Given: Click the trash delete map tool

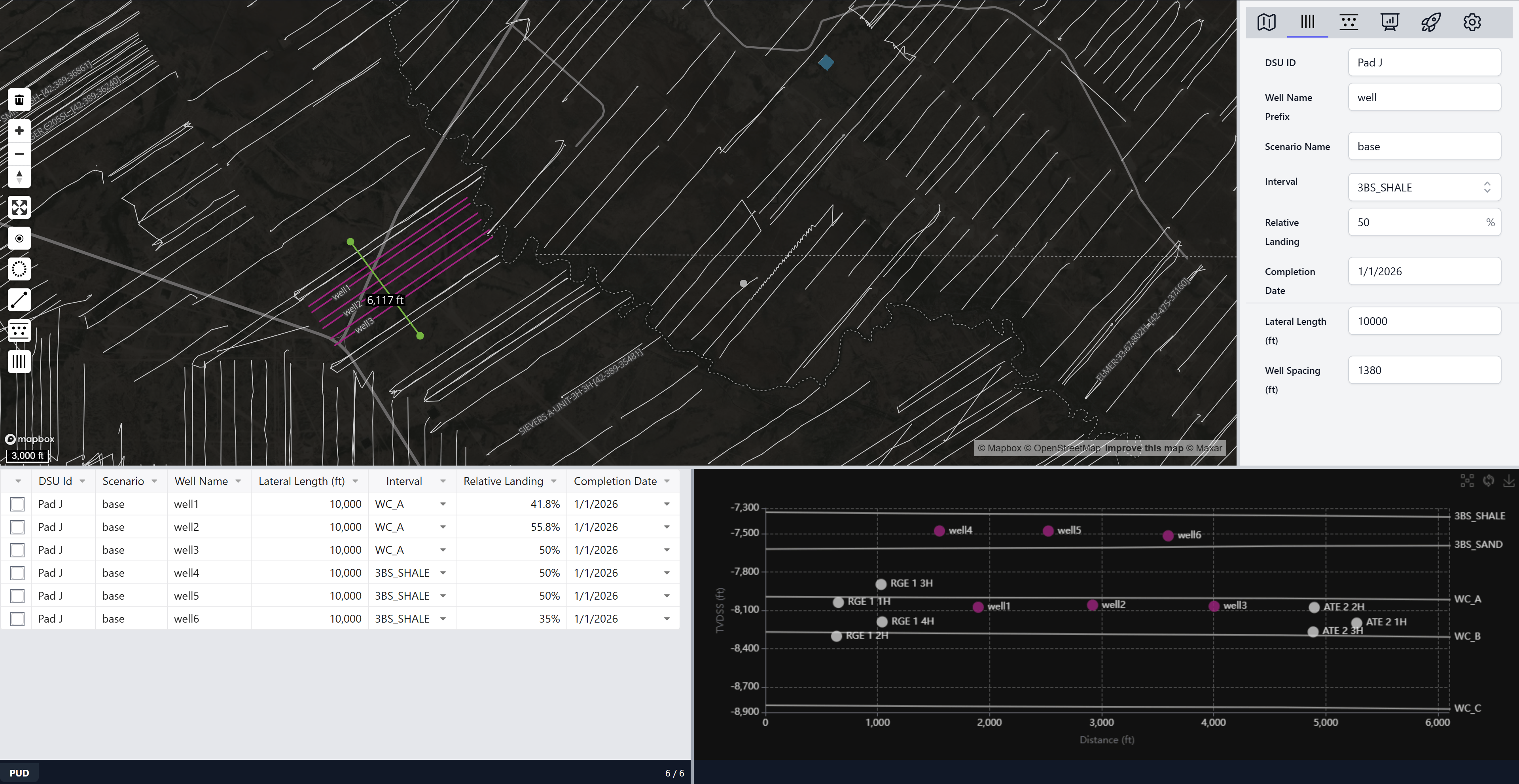Looking at the screenshot, I should pos(19,100).
